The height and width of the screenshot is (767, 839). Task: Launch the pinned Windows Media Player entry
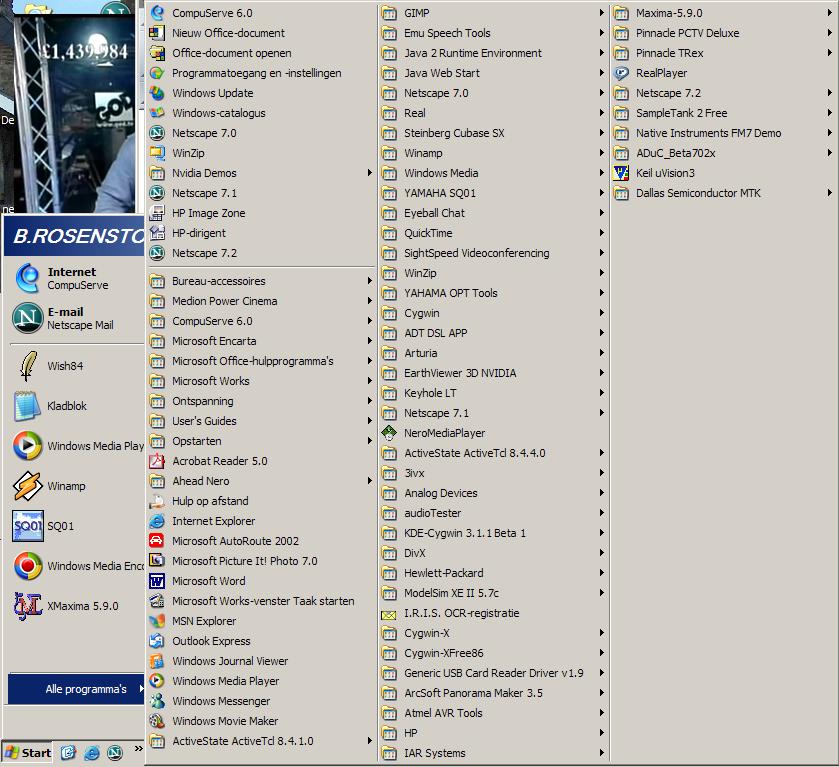(x=76, y=446)
